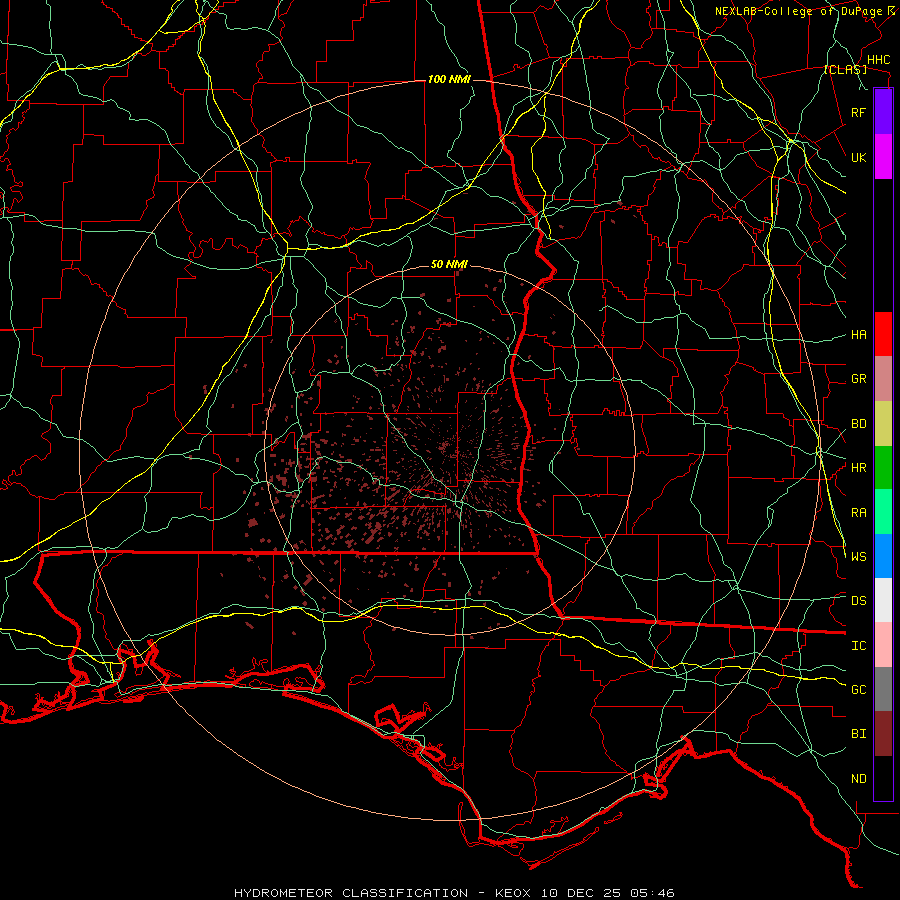The width and height of the screenshot is (900, 900).
Task: Click the HYDROMETEOR CLASSIFICATION title text
Action: (x=351, y=893)
